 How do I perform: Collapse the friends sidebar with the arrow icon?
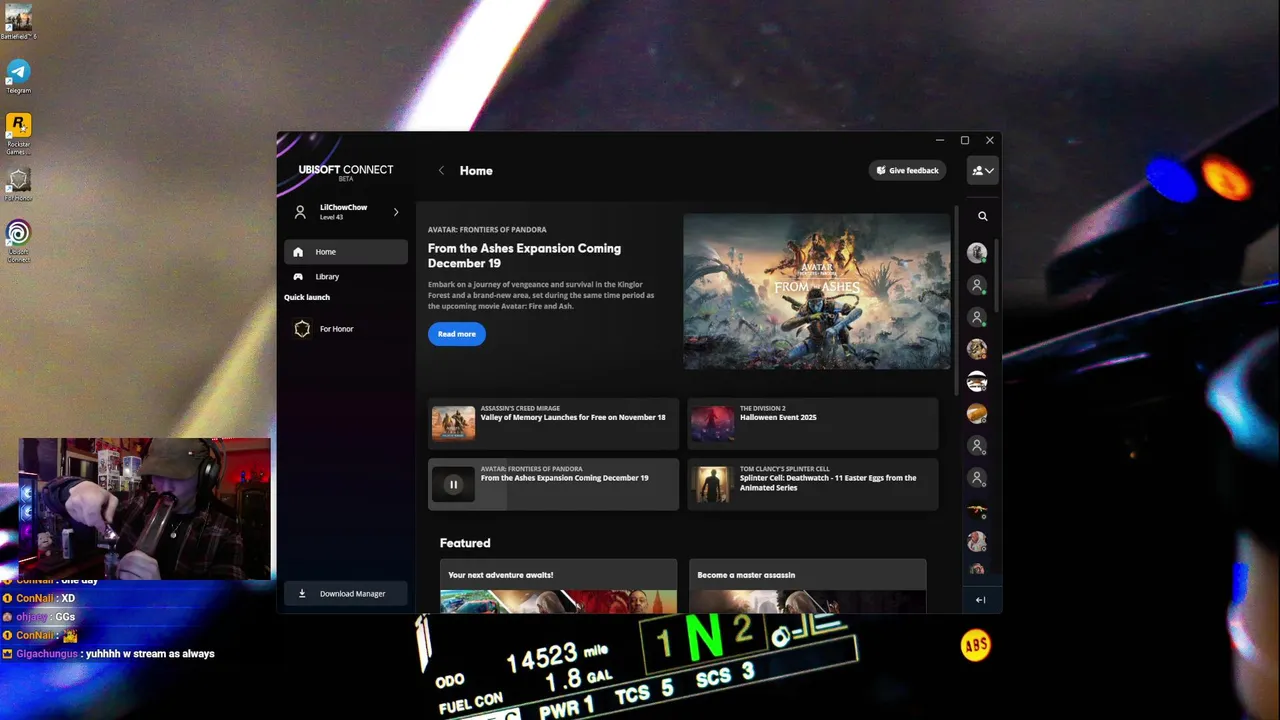click(980, 600)
